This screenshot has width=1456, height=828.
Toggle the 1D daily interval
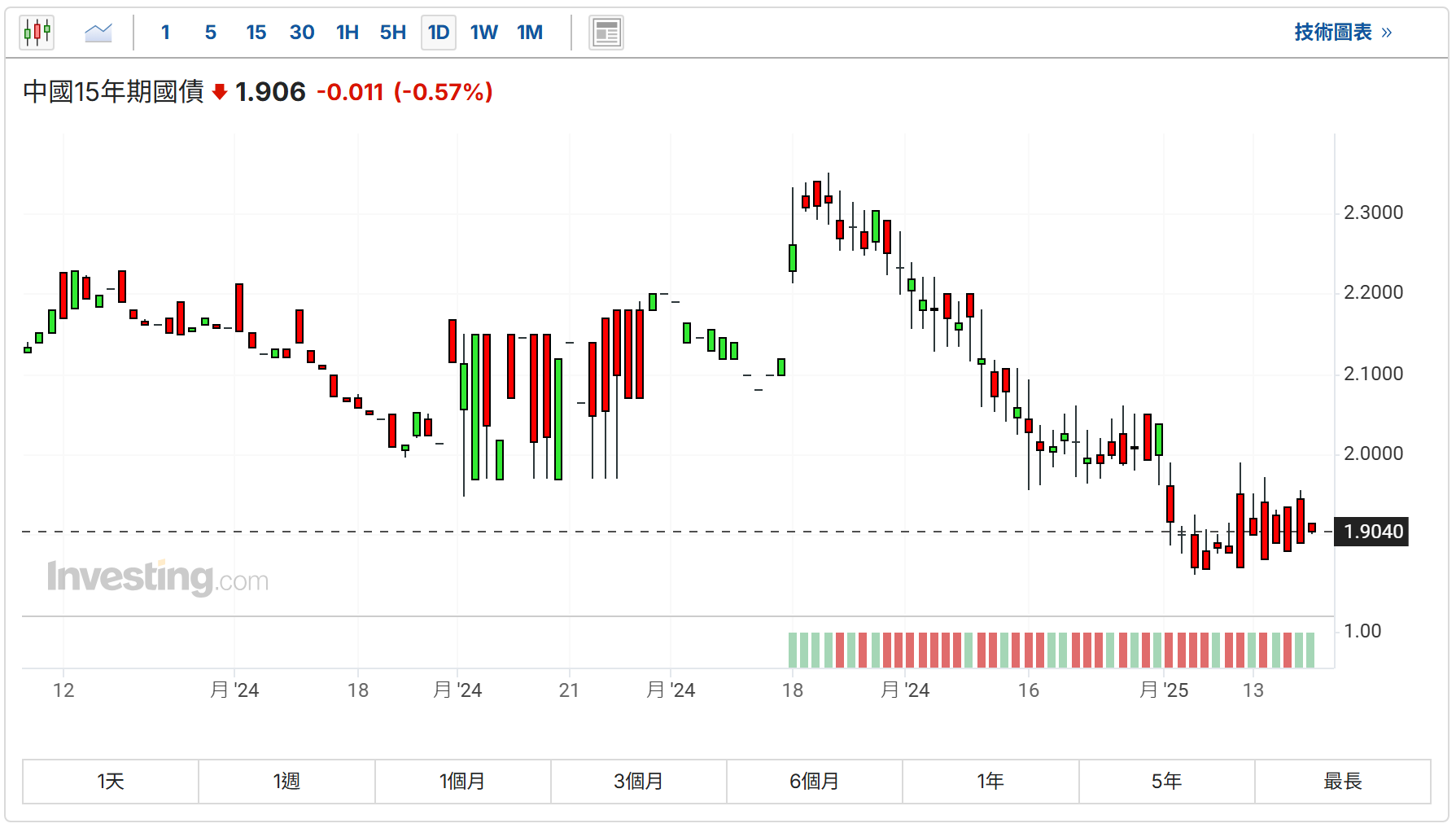point(439,33)
